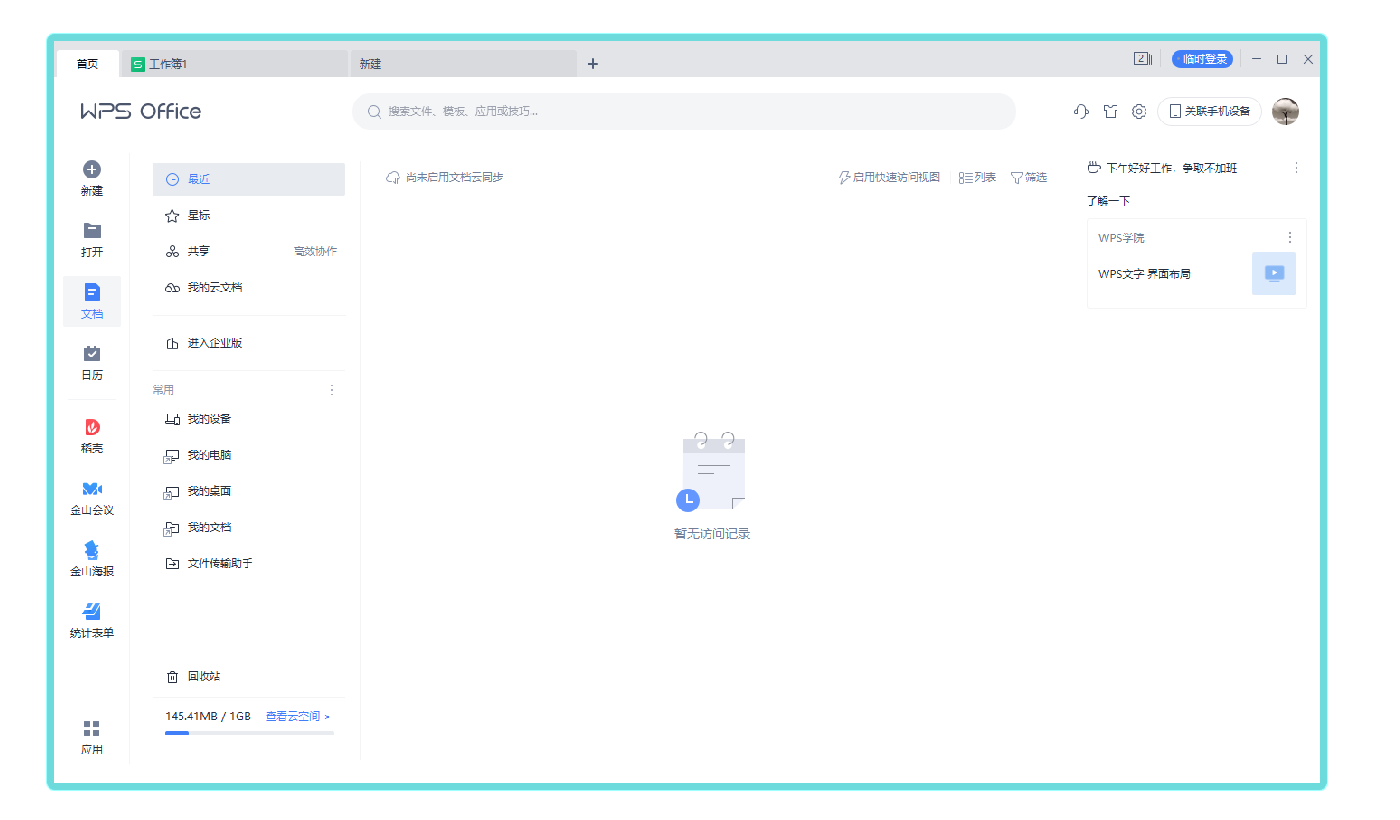The image size is (1400, 820).
Task: Click the WPS Office logo
Action: point(141,111)
